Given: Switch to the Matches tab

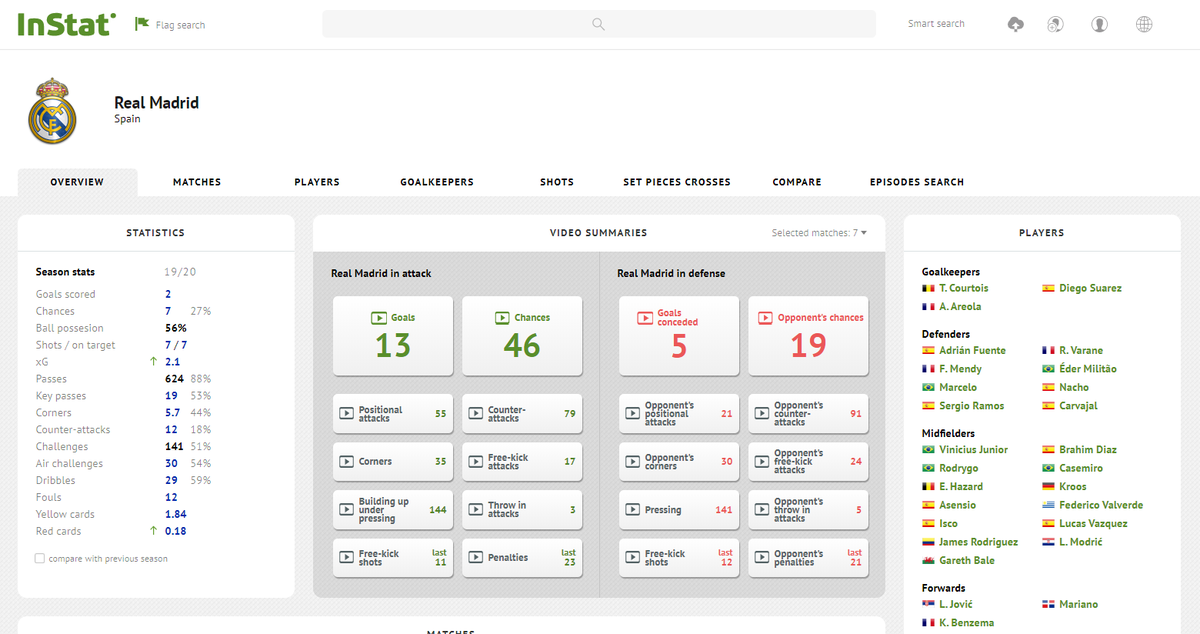Looking at the screenshot, I should point(197,182).
